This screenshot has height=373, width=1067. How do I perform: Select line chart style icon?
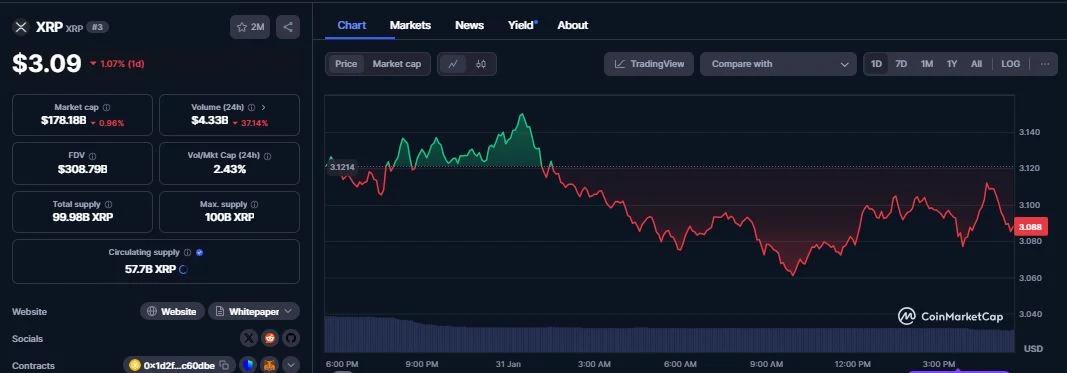453,64
